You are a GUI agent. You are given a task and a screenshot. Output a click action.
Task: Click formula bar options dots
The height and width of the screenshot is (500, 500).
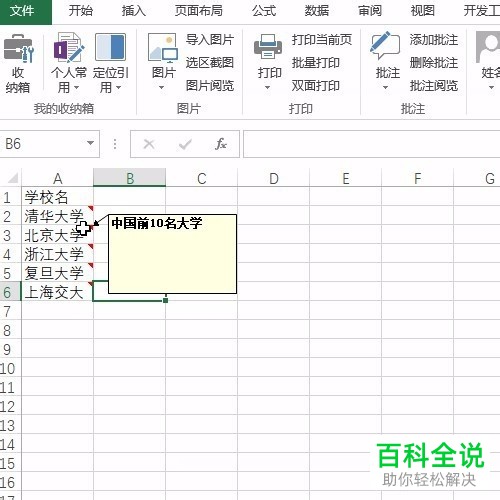click(115, 144)
